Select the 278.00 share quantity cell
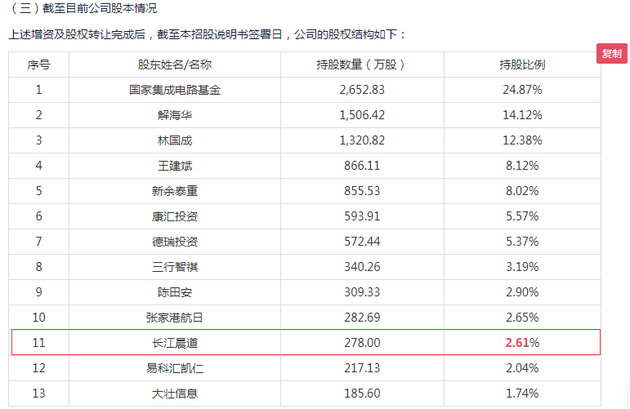This screenshot has width=630, height=409. click(349, 343)
